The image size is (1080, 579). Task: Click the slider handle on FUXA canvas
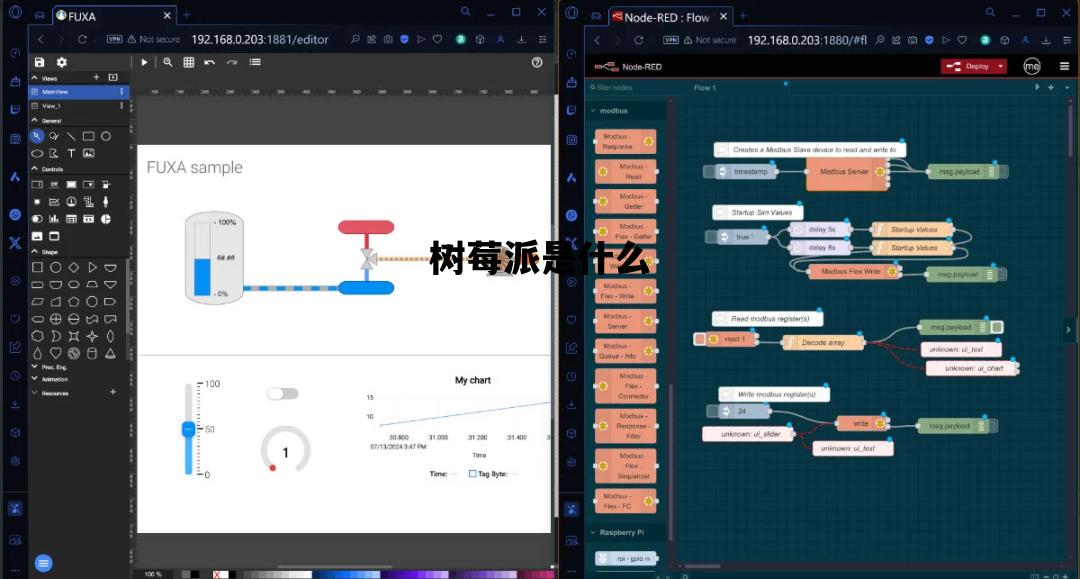click(188, 430)
